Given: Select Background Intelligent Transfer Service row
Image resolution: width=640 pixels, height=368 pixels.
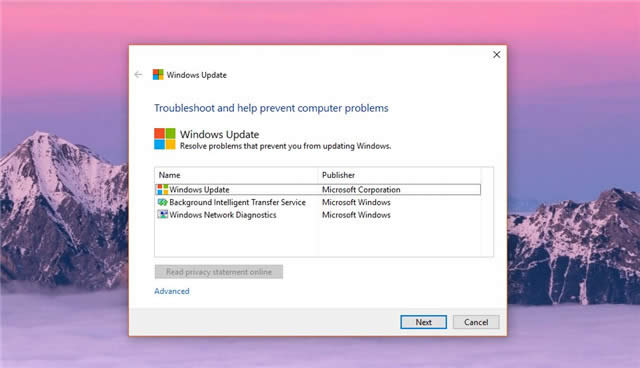Looking at the screenshot, I should (x=318, y=202).
